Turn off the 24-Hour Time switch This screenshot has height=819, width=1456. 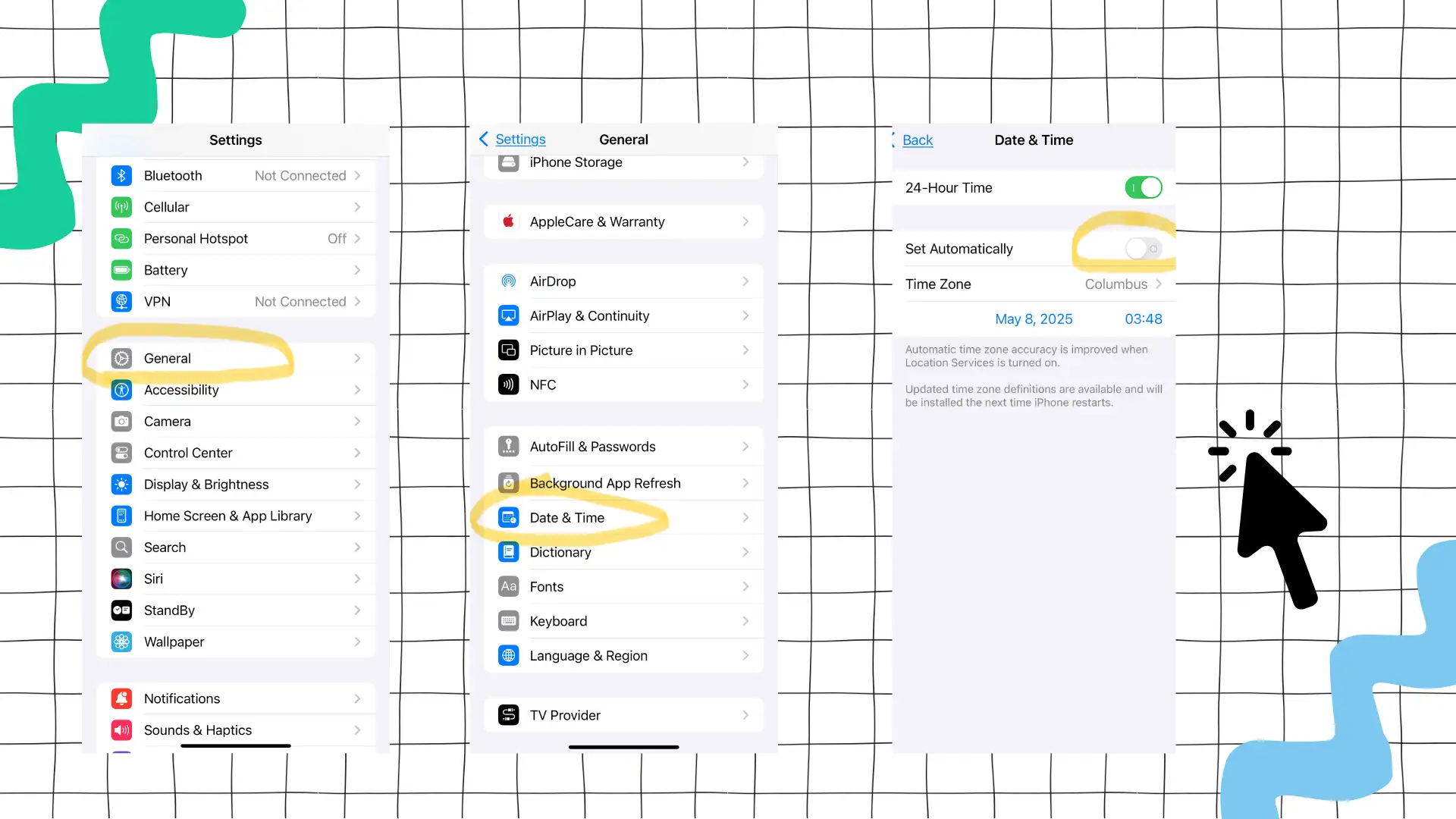click(1144, 187)
